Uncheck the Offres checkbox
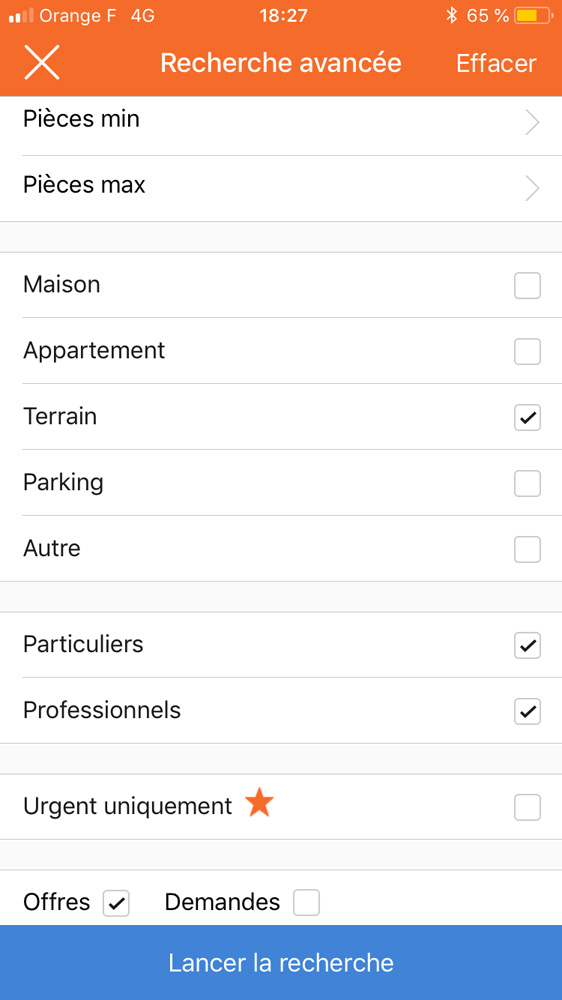This screenshot has width=562, height=1000. pyautogui.click(x=116, y=903)
